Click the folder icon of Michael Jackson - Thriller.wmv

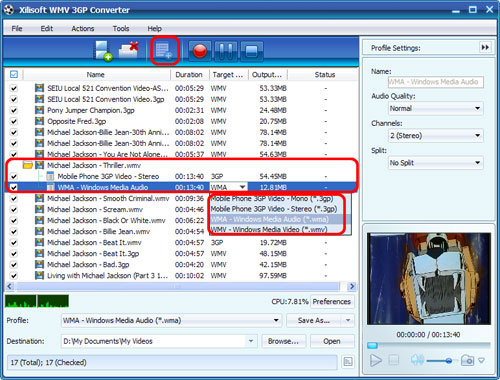coord(28,165)
